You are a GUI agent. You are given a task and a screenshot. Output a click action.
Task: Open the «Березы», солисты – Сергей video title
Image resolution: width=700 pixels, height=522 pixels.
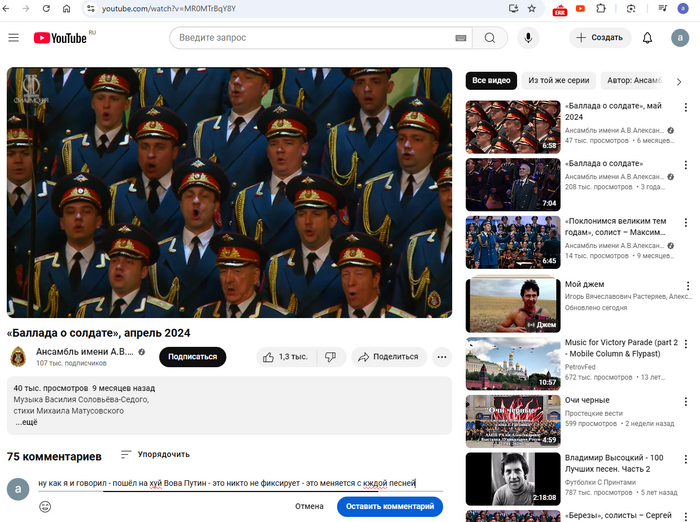pyautogui.click(x=618, y=515)
